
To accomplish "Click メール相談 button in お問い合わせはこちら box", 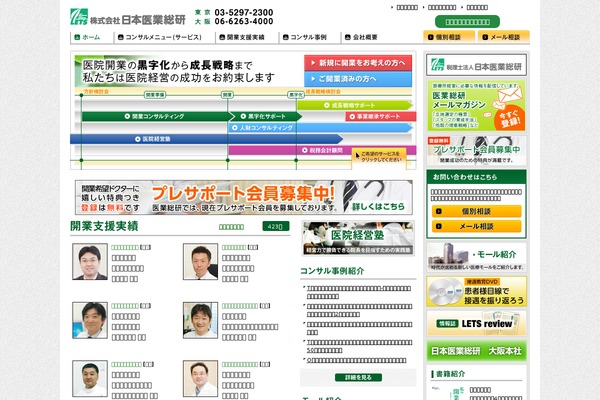I will [x=476, y=226].
